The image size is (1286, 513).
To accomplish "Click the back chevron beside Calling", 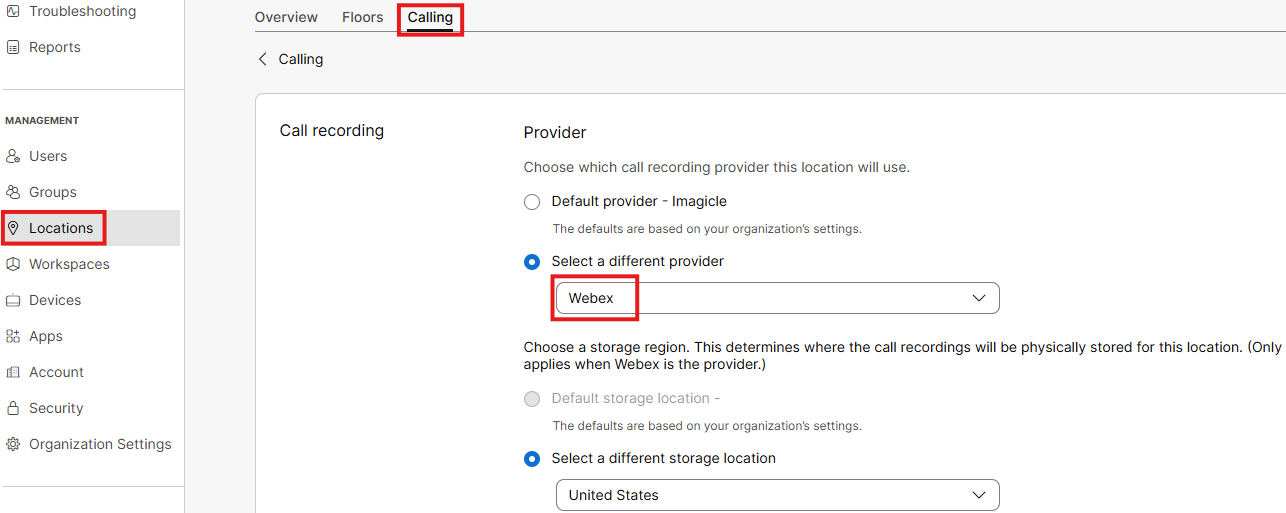I will coord(263,59).
